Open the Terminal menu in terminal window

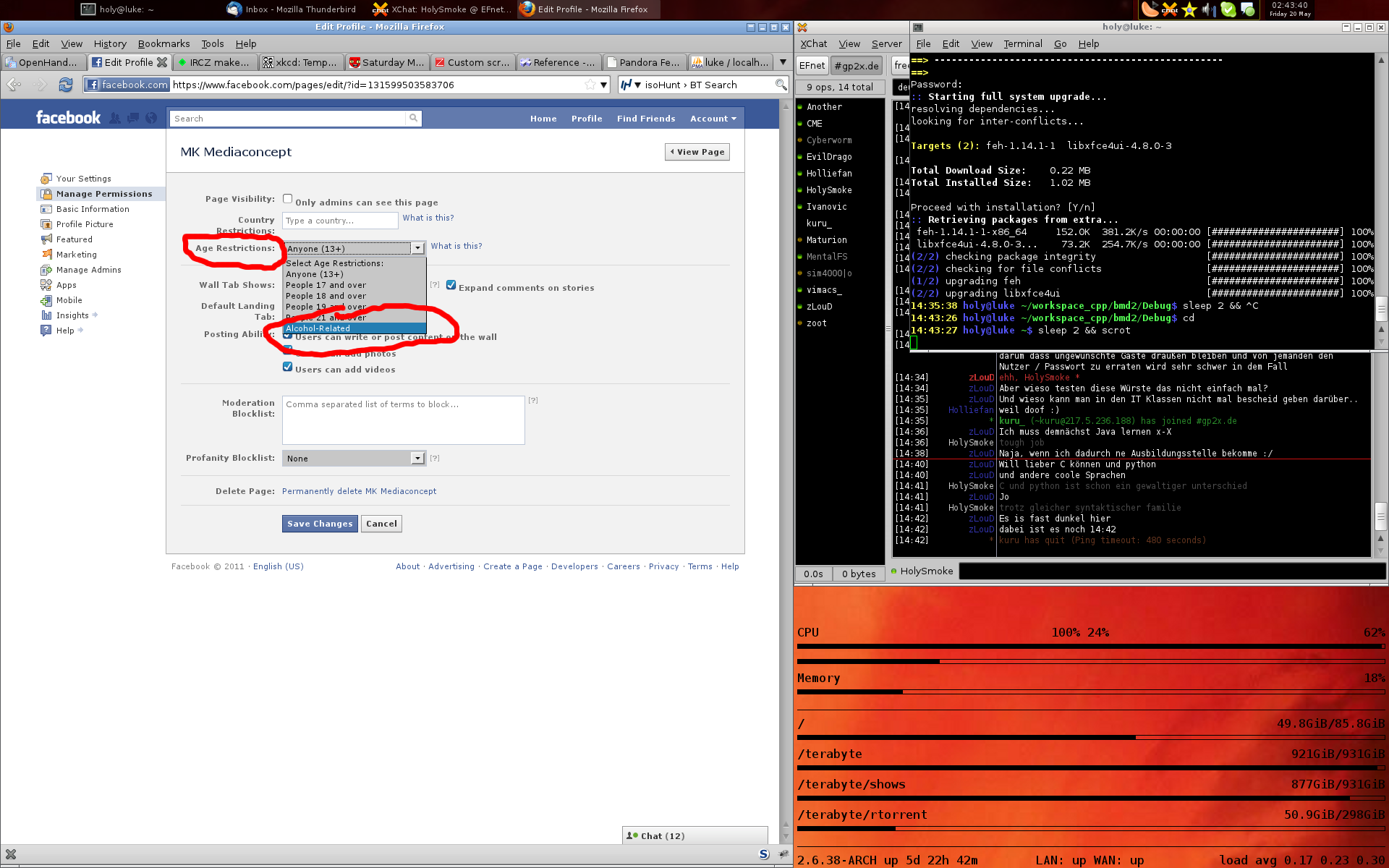1022,44
